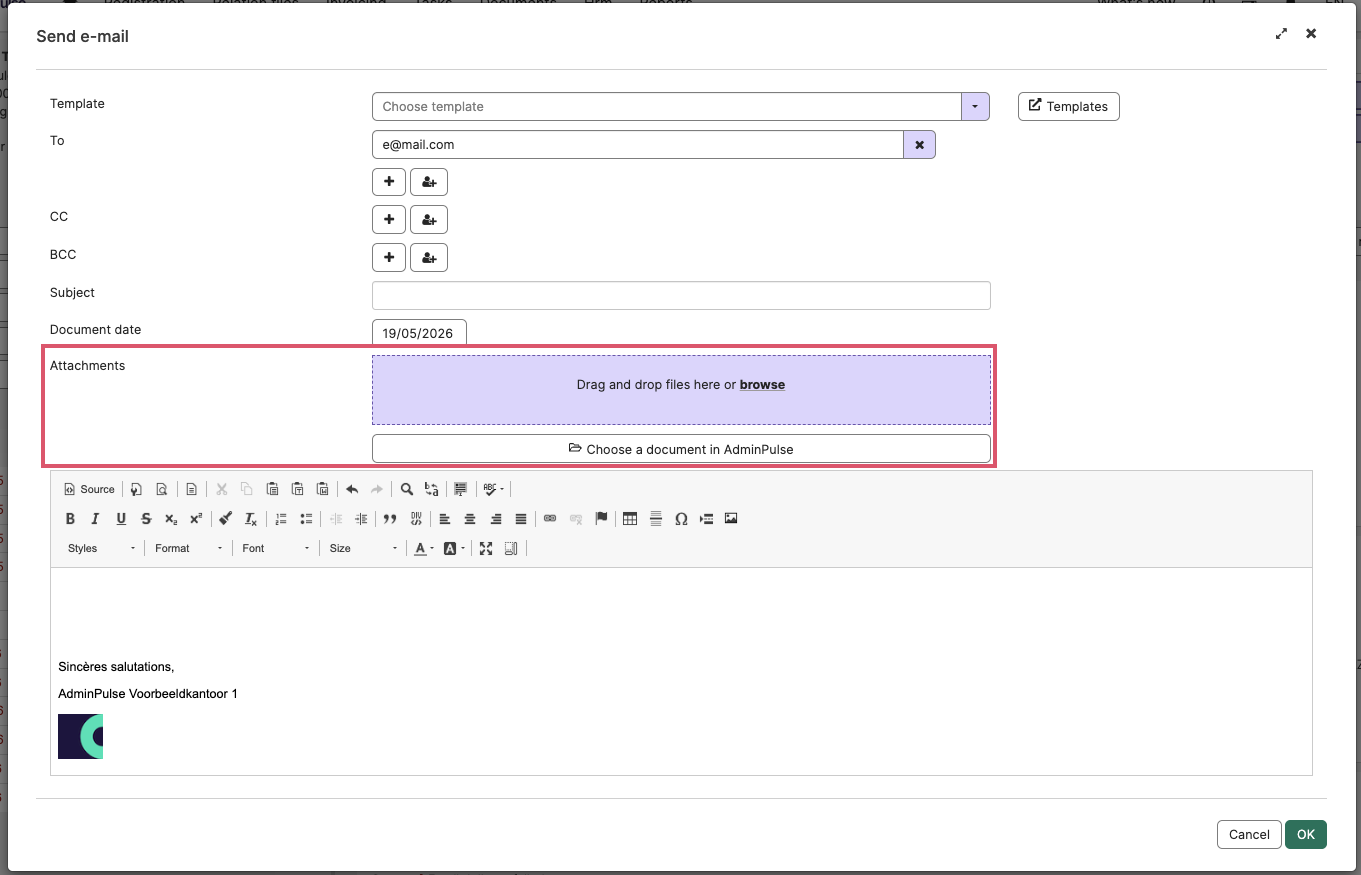Open the Choose template dropdown arrow
The width and height of the screenshot is (1361, 875).
coord(975,106)
